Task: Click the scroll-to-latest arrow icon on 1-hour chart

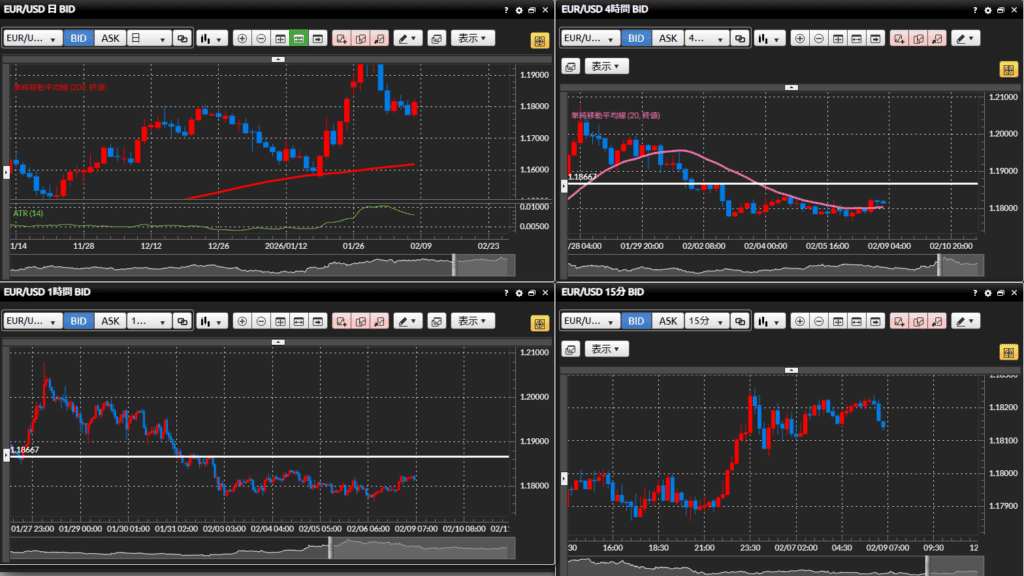Action: [317, 322]
